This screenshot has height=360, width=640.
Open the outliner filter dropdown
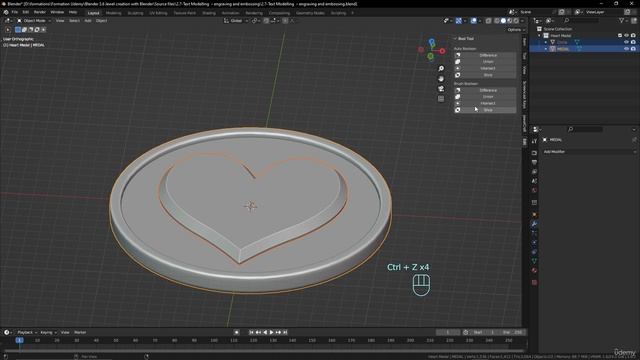[623, 20]
